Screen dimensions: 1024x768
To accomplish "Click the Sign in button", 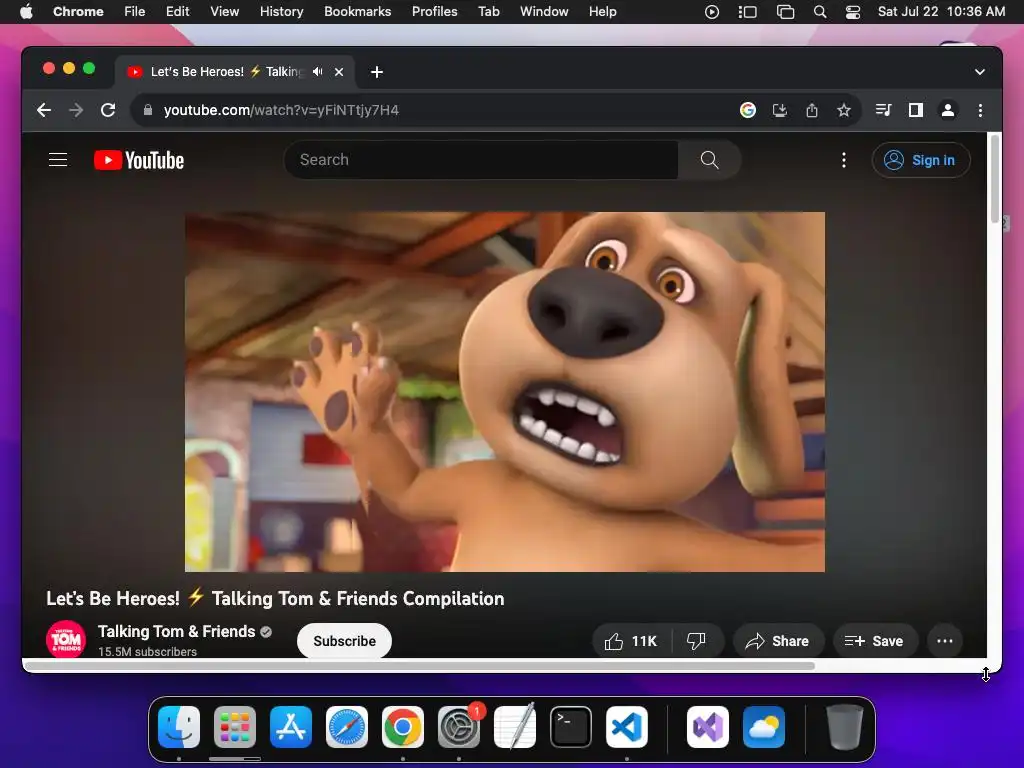I will tap(921, 160).
